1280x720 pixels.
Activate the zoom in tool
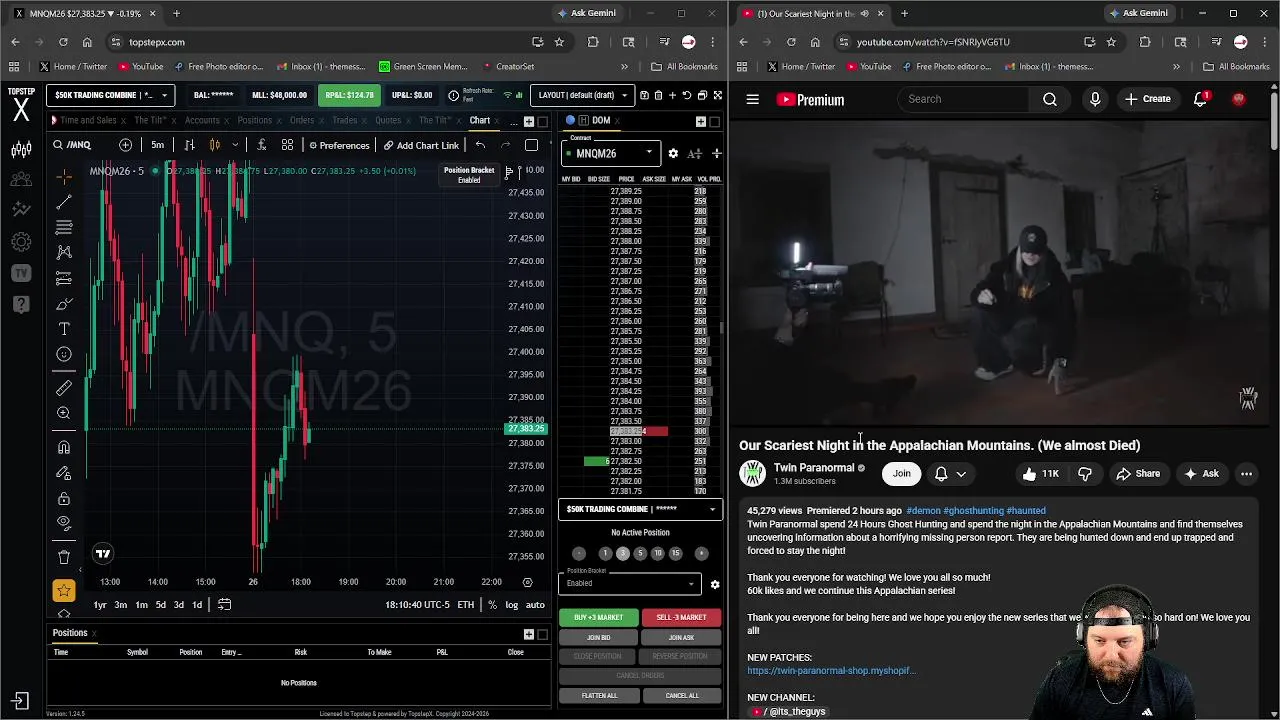coord(64,413)
